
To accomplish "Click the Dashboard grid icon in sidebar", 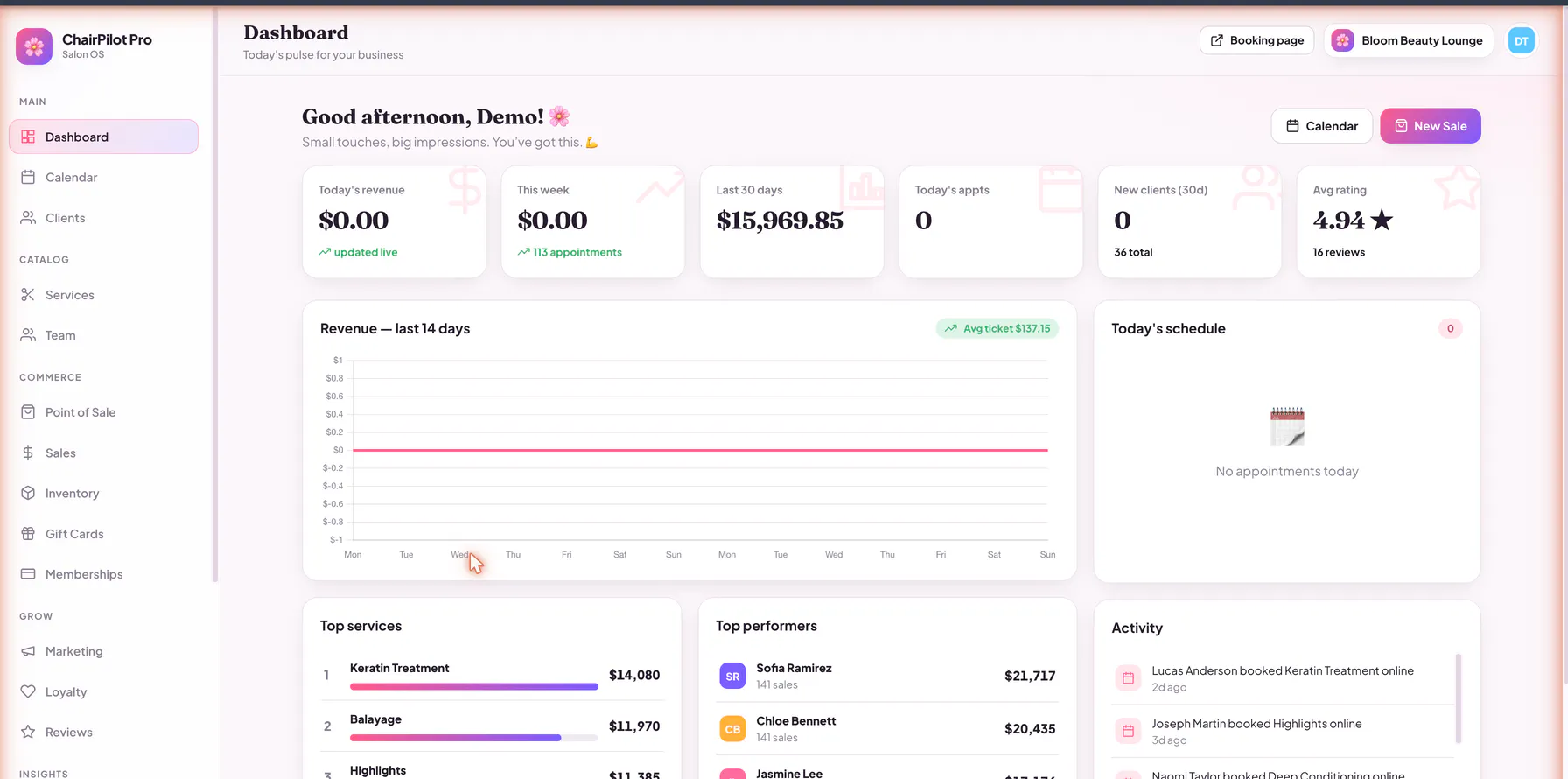I will 28,137.
